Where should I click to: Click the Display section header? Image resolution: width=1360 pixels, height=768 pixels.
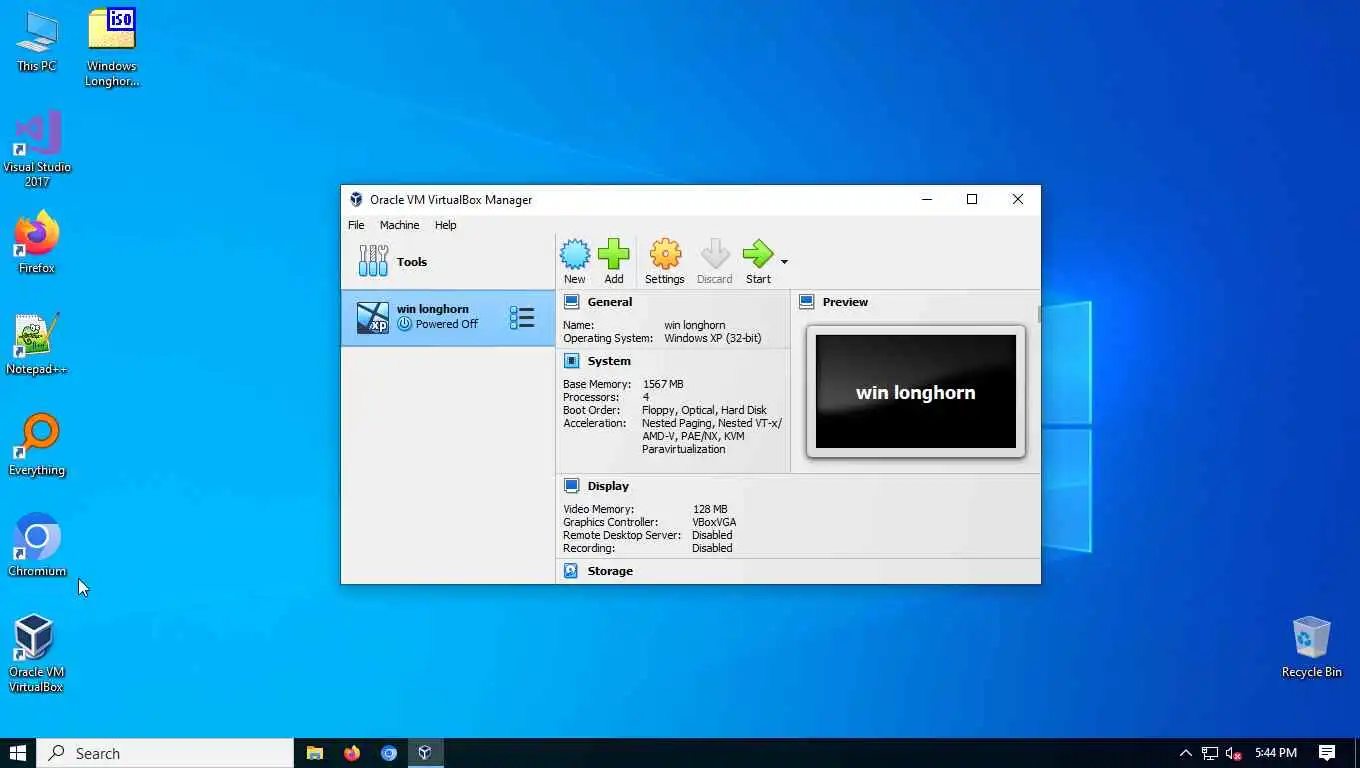(608, 486)
